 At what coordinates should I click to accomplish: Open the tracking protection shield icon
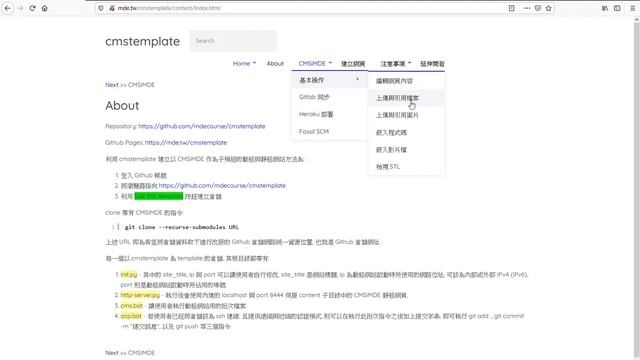coord(101,8)
